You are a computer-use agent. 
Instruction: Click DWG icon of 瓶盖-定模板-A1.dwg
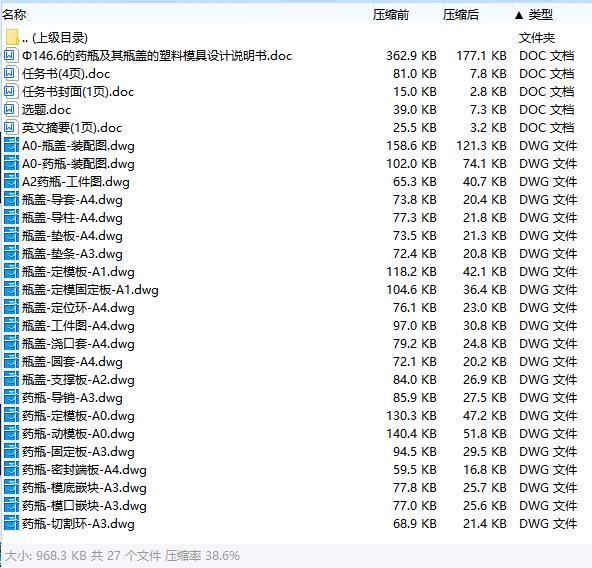coord(11,272)
